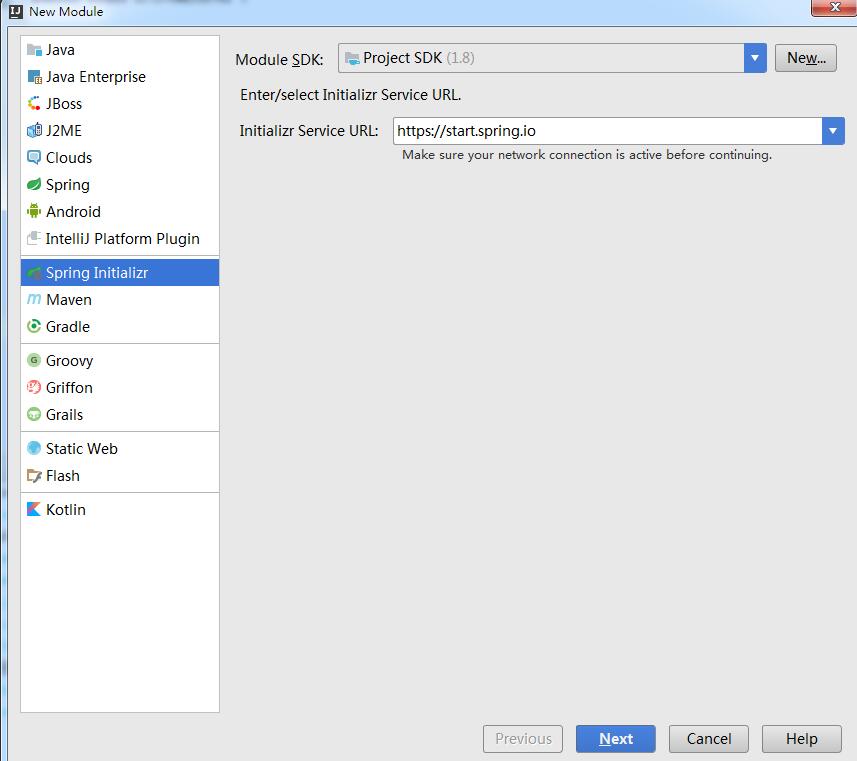
Task: Click the JBoss icon
Action: tap(34, 103)
